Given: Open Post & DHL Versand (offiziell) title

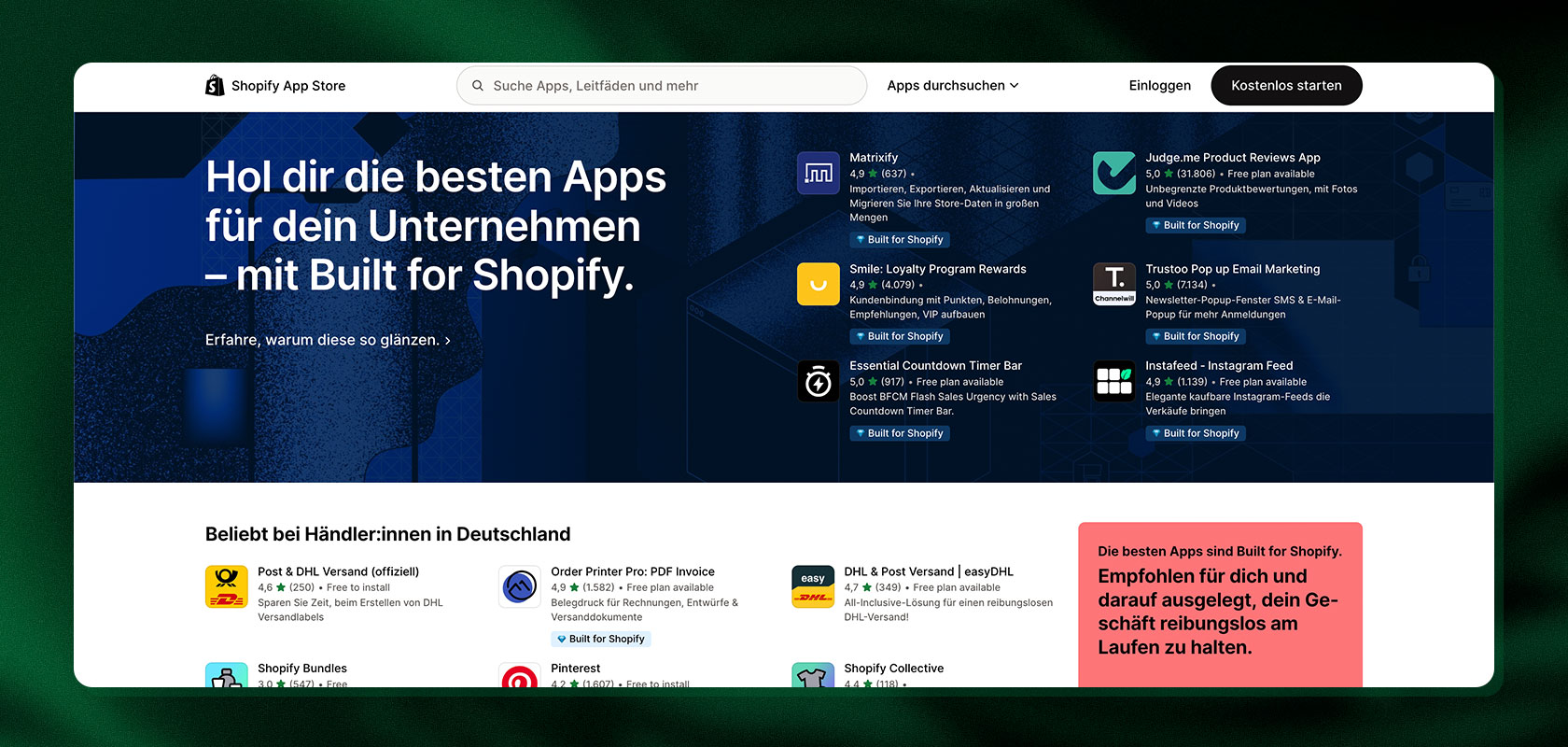Looking at the screenshot, I should click(338, 571).
